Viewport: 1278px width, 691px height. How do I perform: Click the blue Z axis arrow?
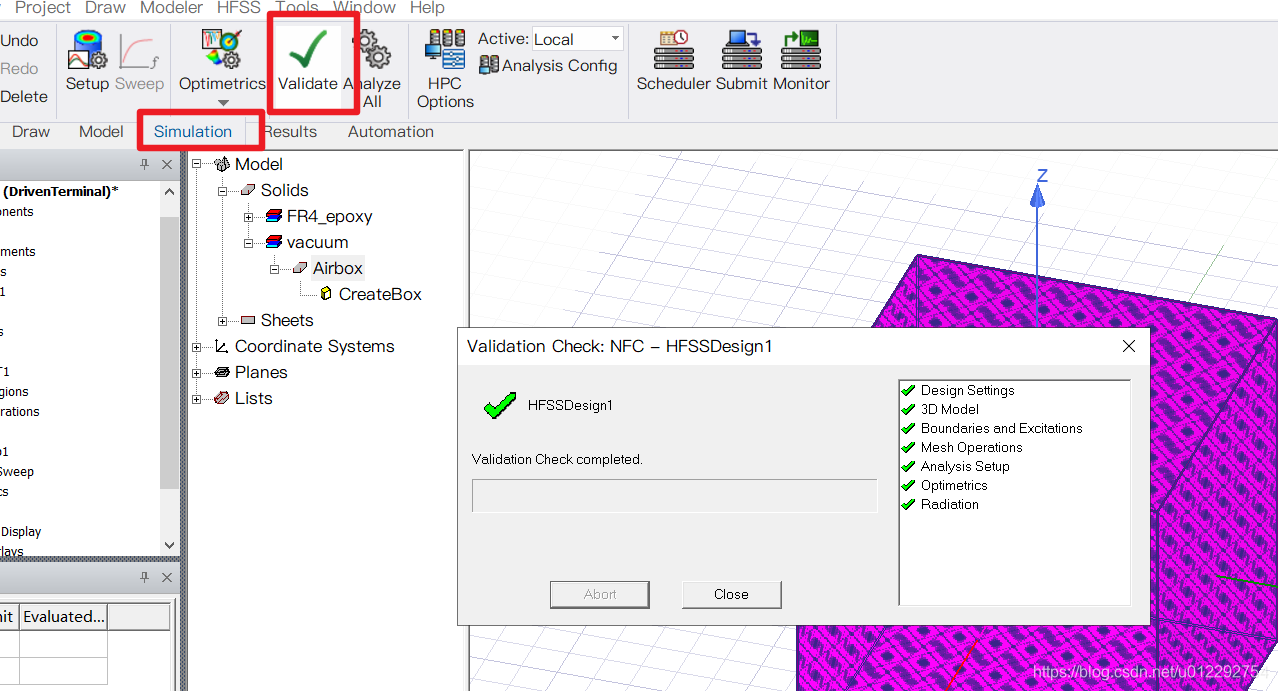(x=1038, y=196)
